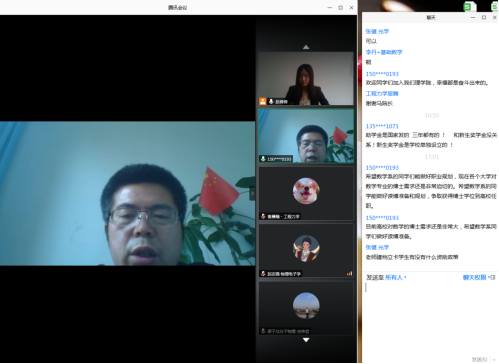
Task: Click the orange host icon on first video tile
Action: coord(263,101)
